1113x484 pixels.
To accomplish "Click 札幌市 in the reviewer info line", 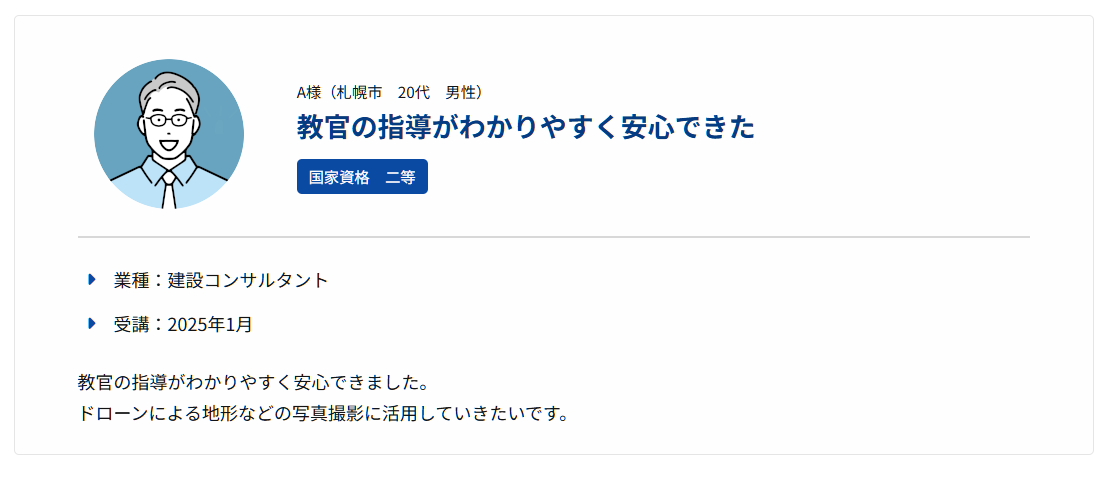I will point(359,93).
